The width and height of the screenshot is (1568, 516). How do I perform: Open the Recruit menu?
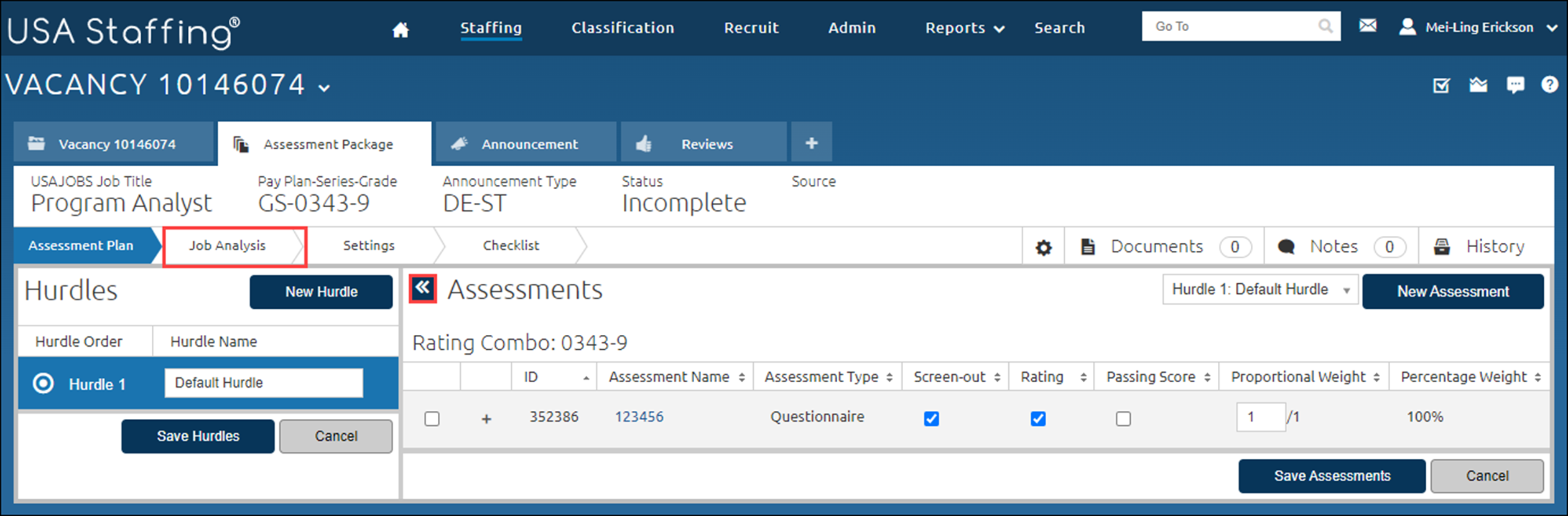coord(751,28)
